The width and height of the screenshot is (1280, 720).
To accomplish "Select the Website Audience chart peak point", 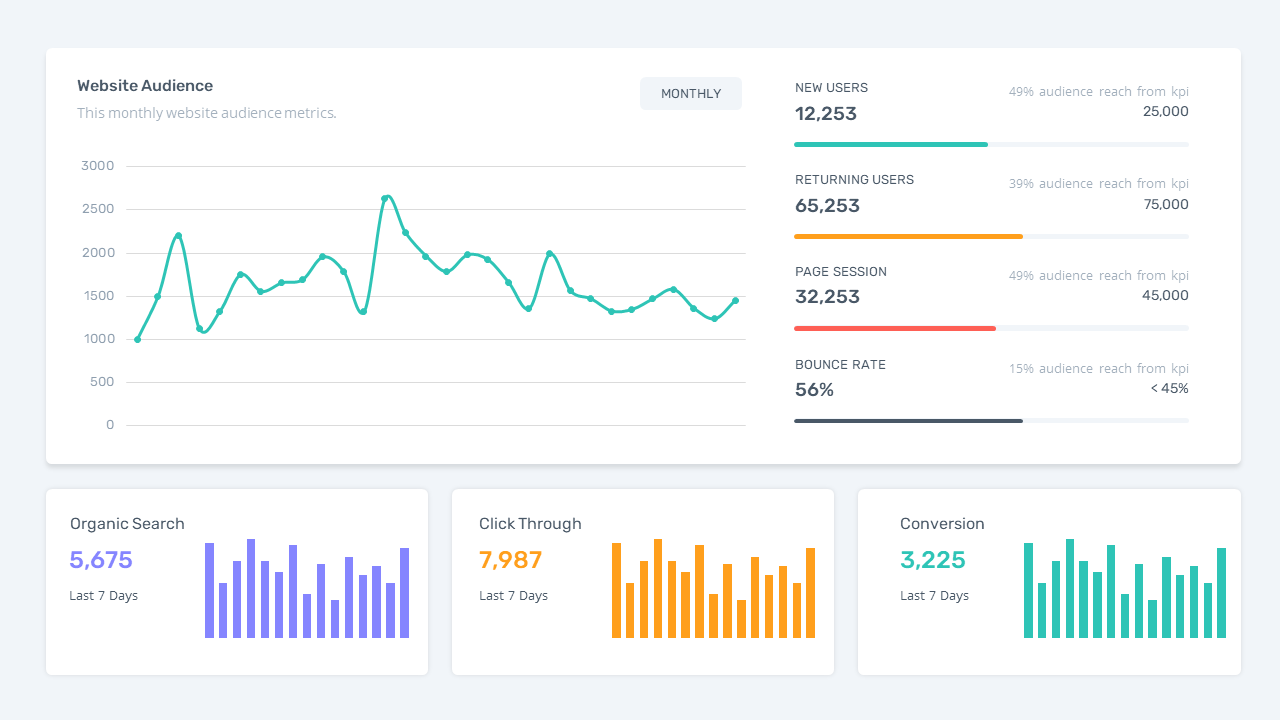I will [x=388, y=197].
